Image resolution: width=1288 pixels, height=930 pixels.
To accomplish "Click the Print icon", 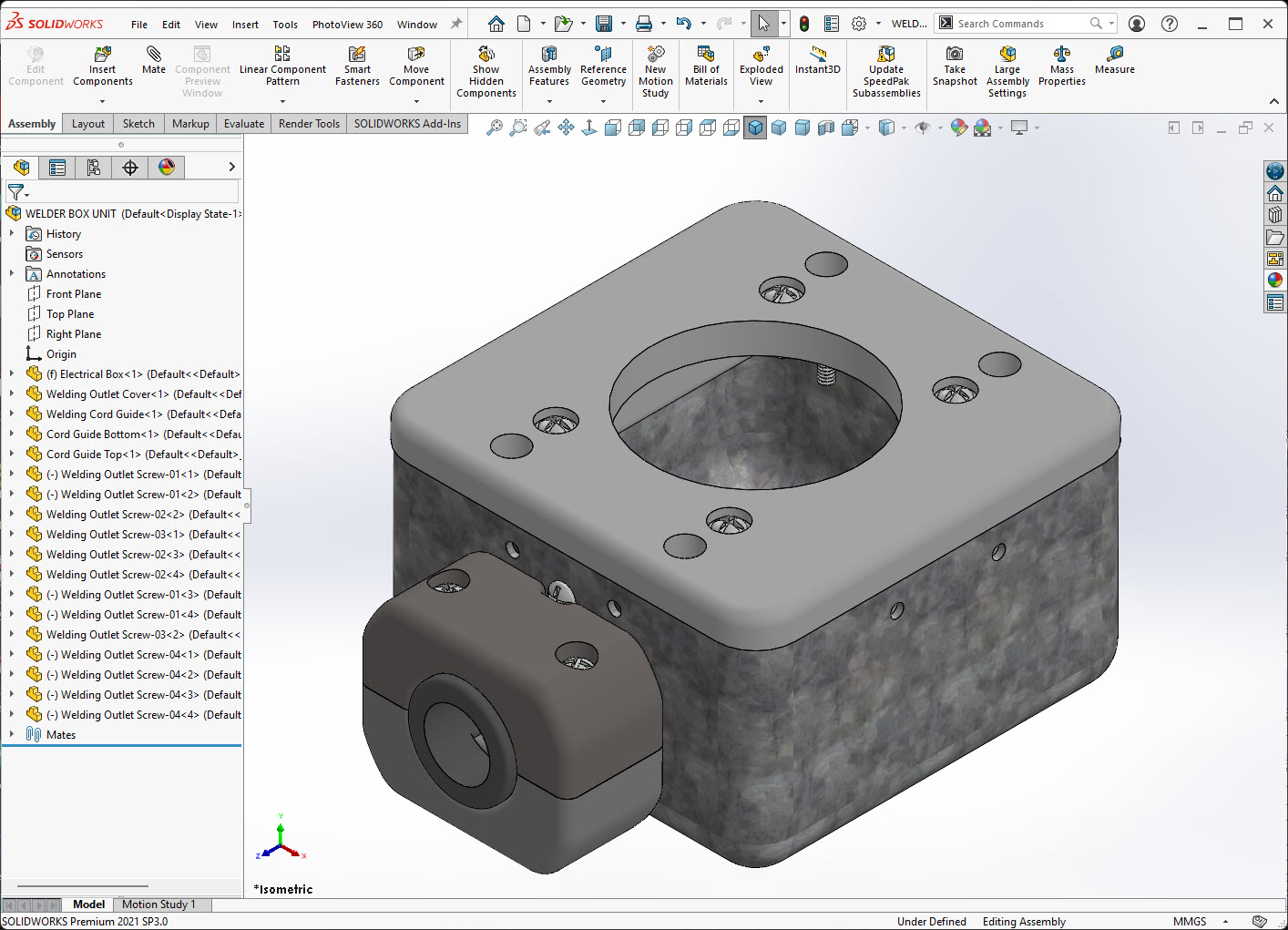I will 644,24.
